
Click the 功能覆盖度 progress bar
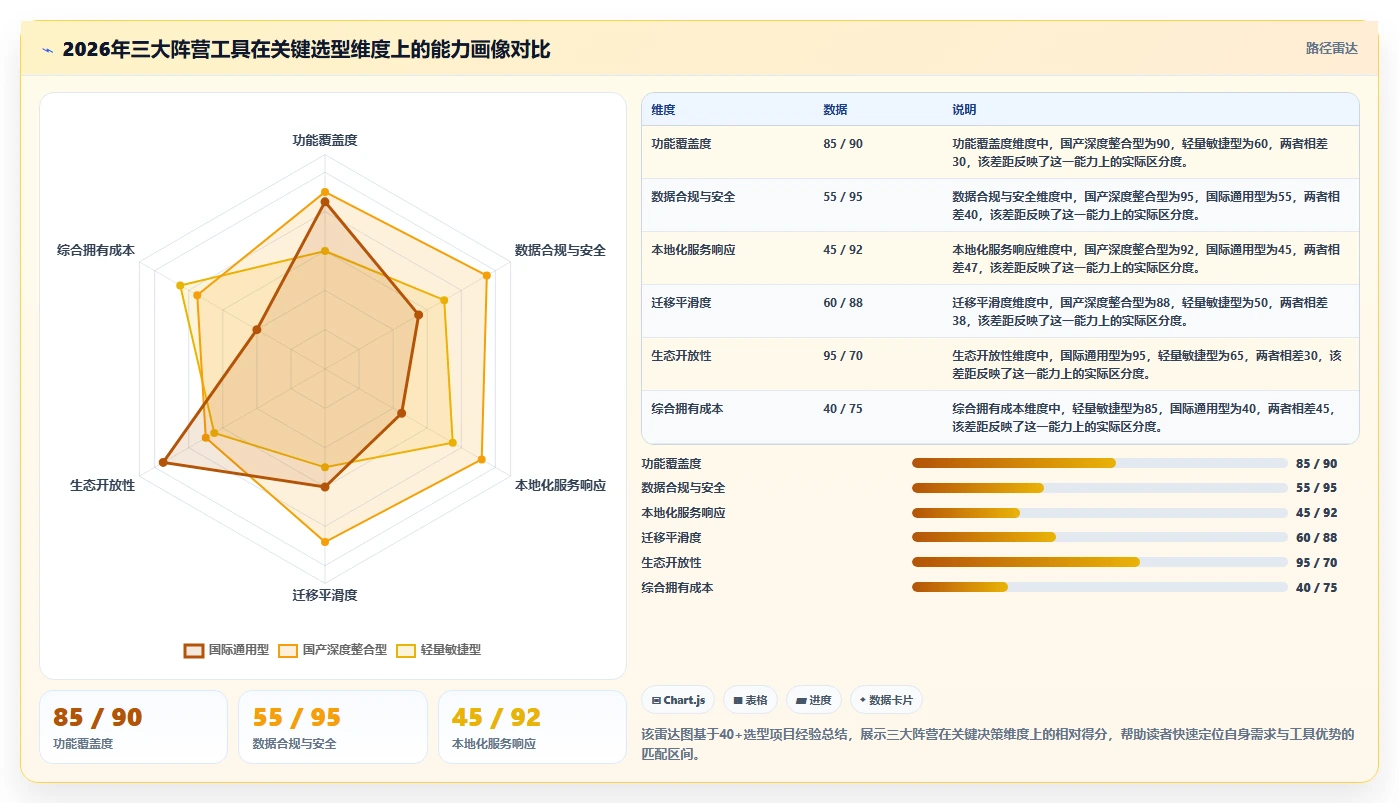point(1099,463)
